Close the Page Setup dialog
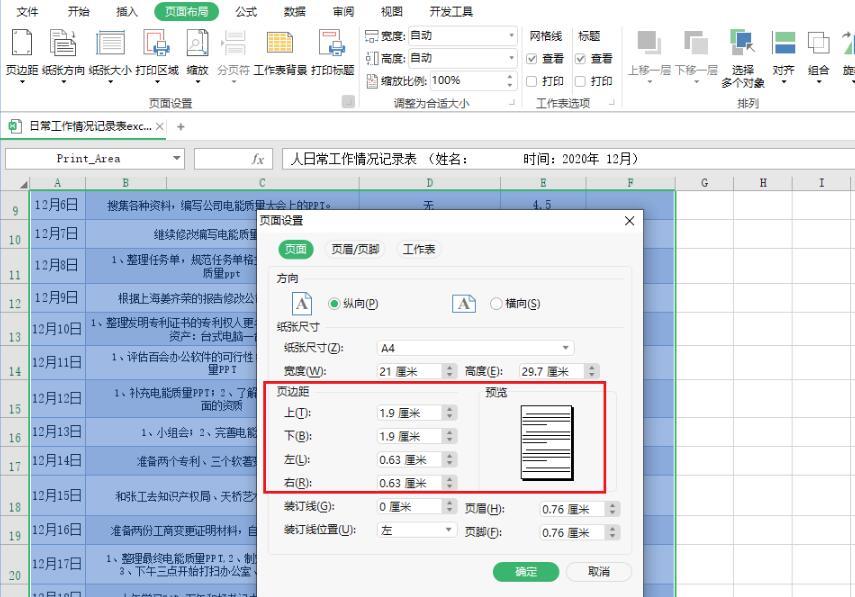The height and width of the screenshot is (597, 855). [629, 220]
